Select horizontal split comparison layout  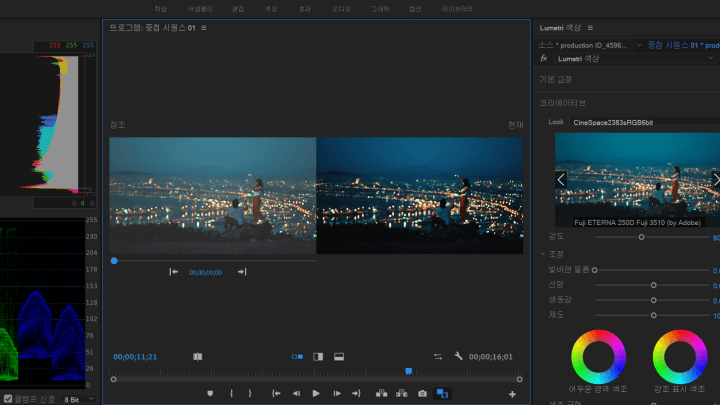tap(339, 357)
